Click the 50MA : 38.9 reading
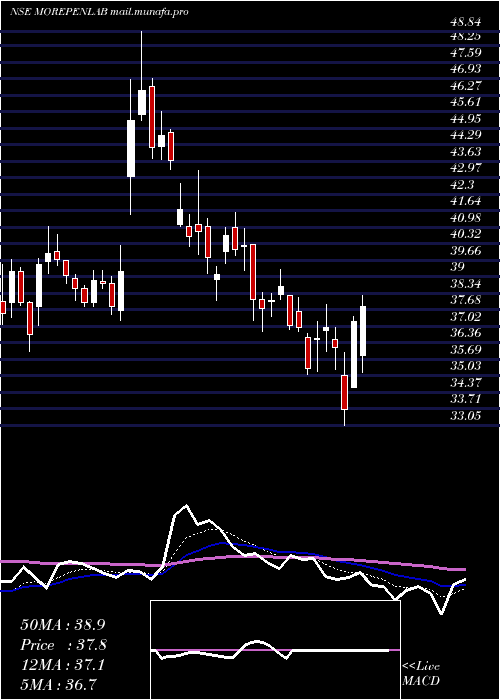Viewport: 500px width, 700px height. 63,625
